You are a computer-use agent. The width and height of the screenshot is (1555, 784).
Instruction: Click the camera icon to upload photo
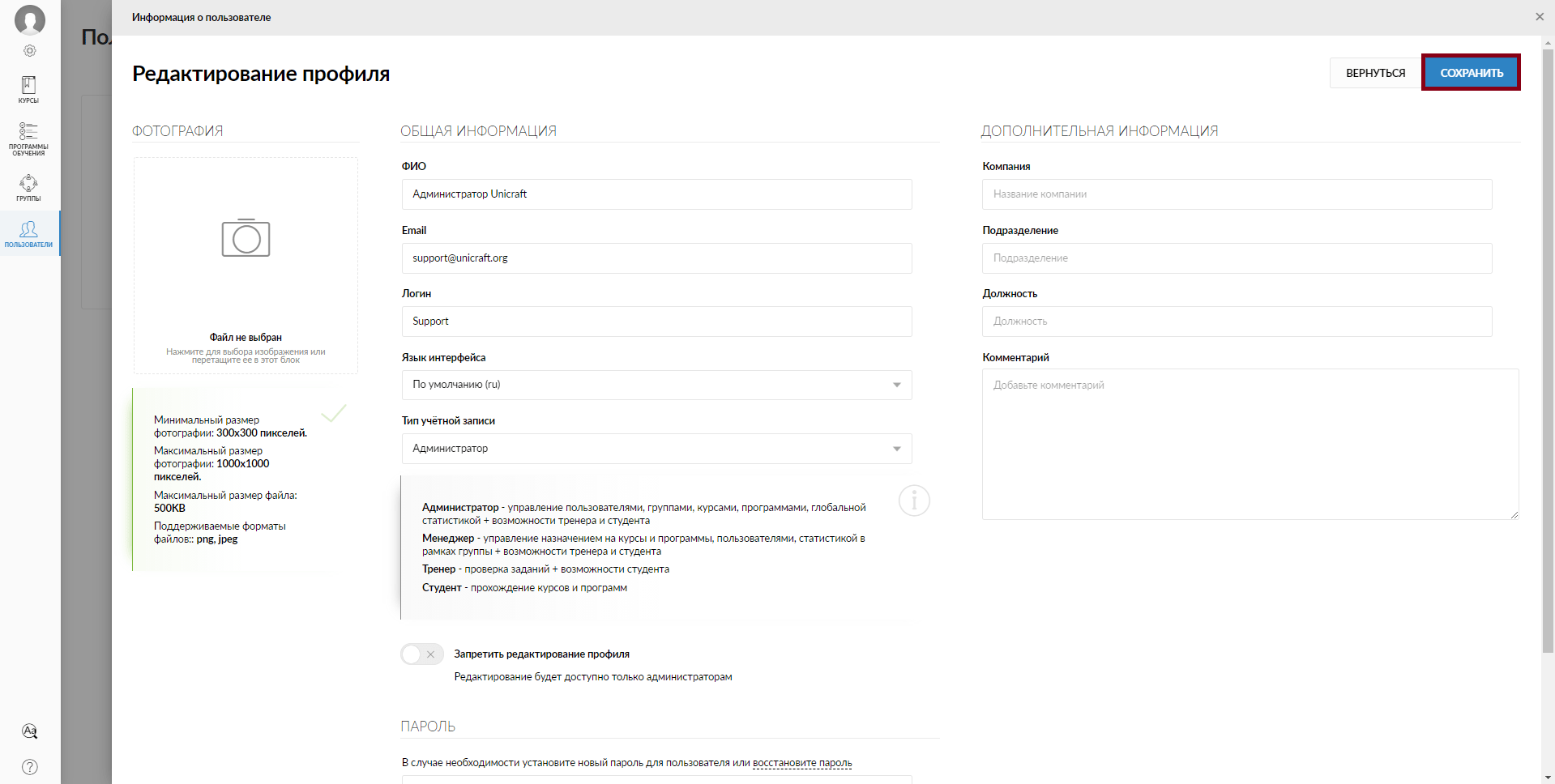pyautogui.click(x=246, y=238)
